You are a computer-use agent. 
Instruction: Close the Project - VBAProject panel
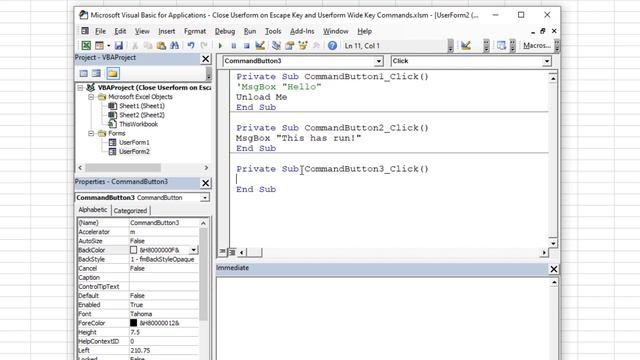(x=206, y=59)
